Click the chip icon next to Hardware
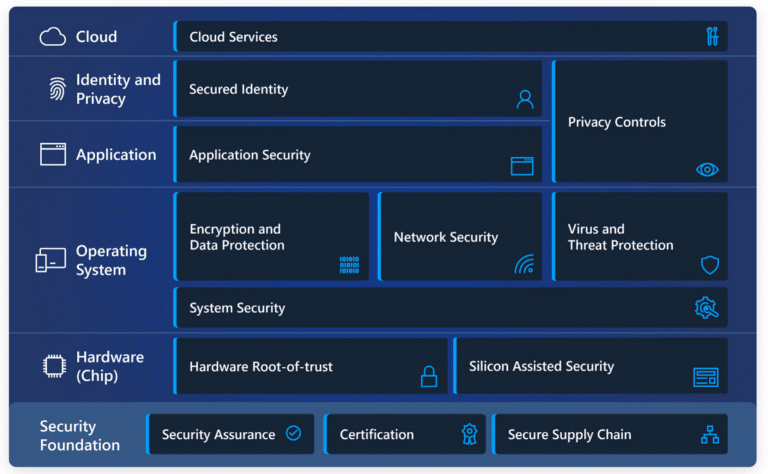The width and height of the screenshot is (768, 474). tap(53, 367)
